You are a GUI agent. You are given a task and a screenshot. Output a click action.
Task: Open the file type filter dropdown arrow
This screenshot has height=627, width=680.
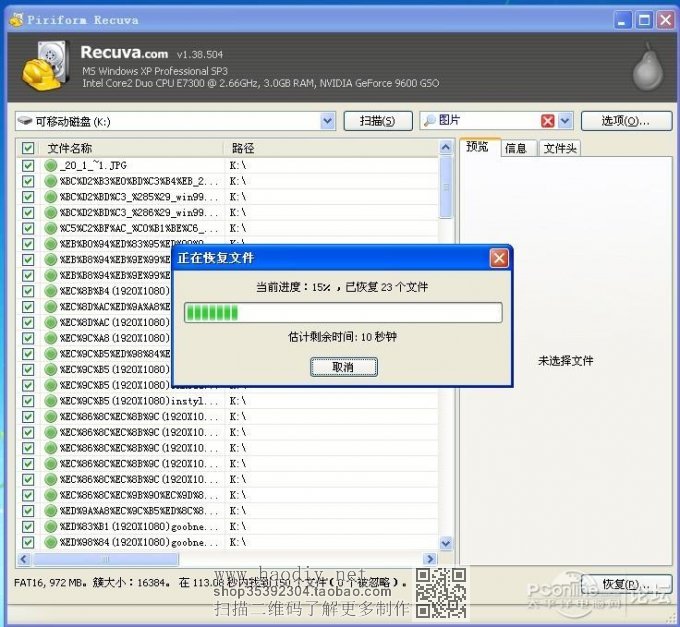point(565,121)
